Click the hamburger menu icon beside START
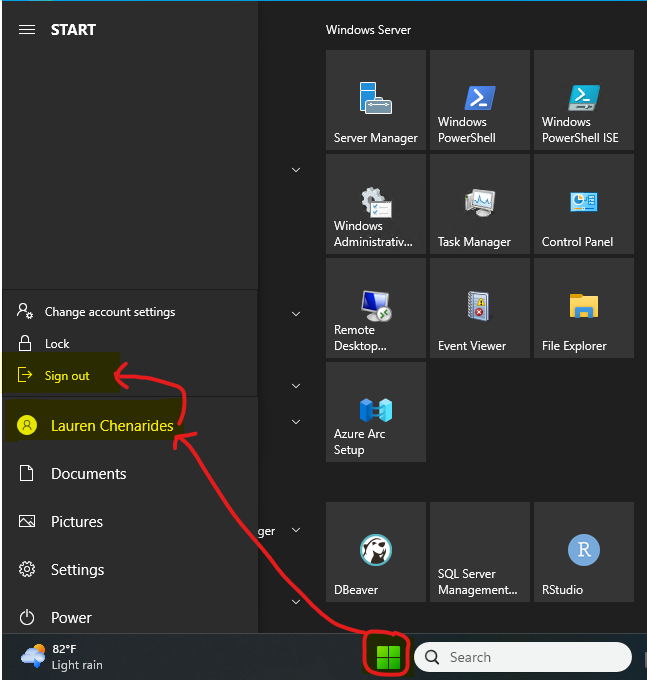This screenshot has height=680, width=647. (27, 29)
